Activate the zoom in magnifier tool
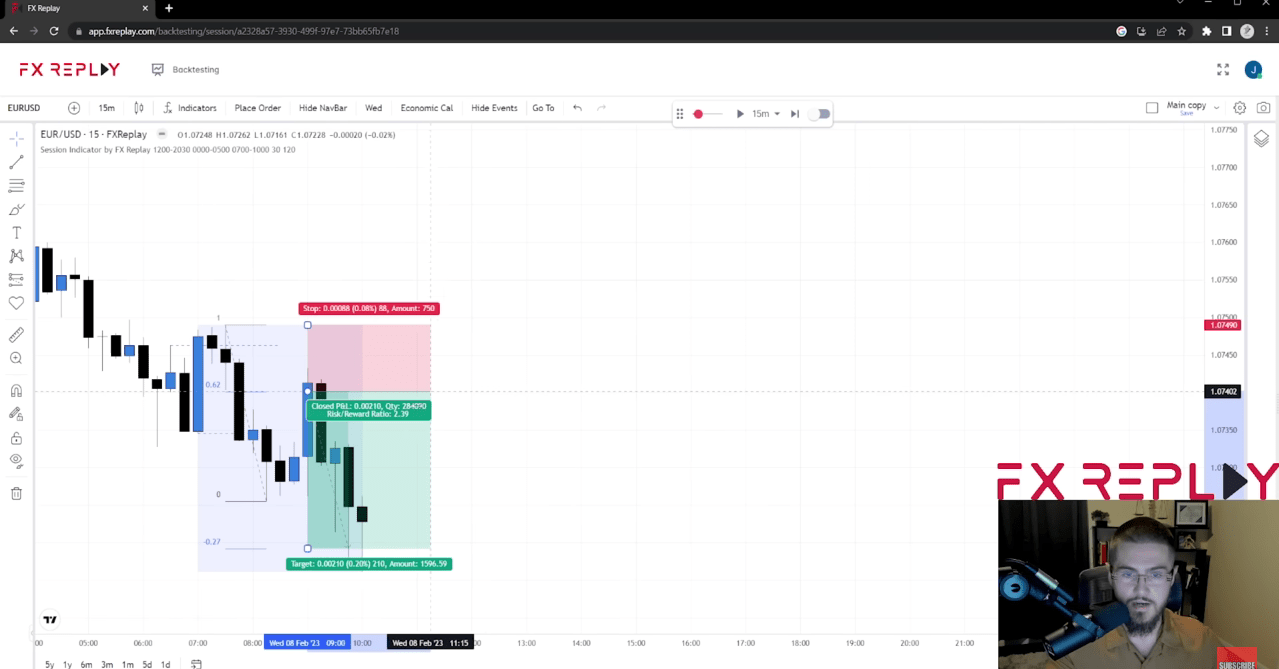Viewport: 1279px width, 669px height. (x=16, y=358)
